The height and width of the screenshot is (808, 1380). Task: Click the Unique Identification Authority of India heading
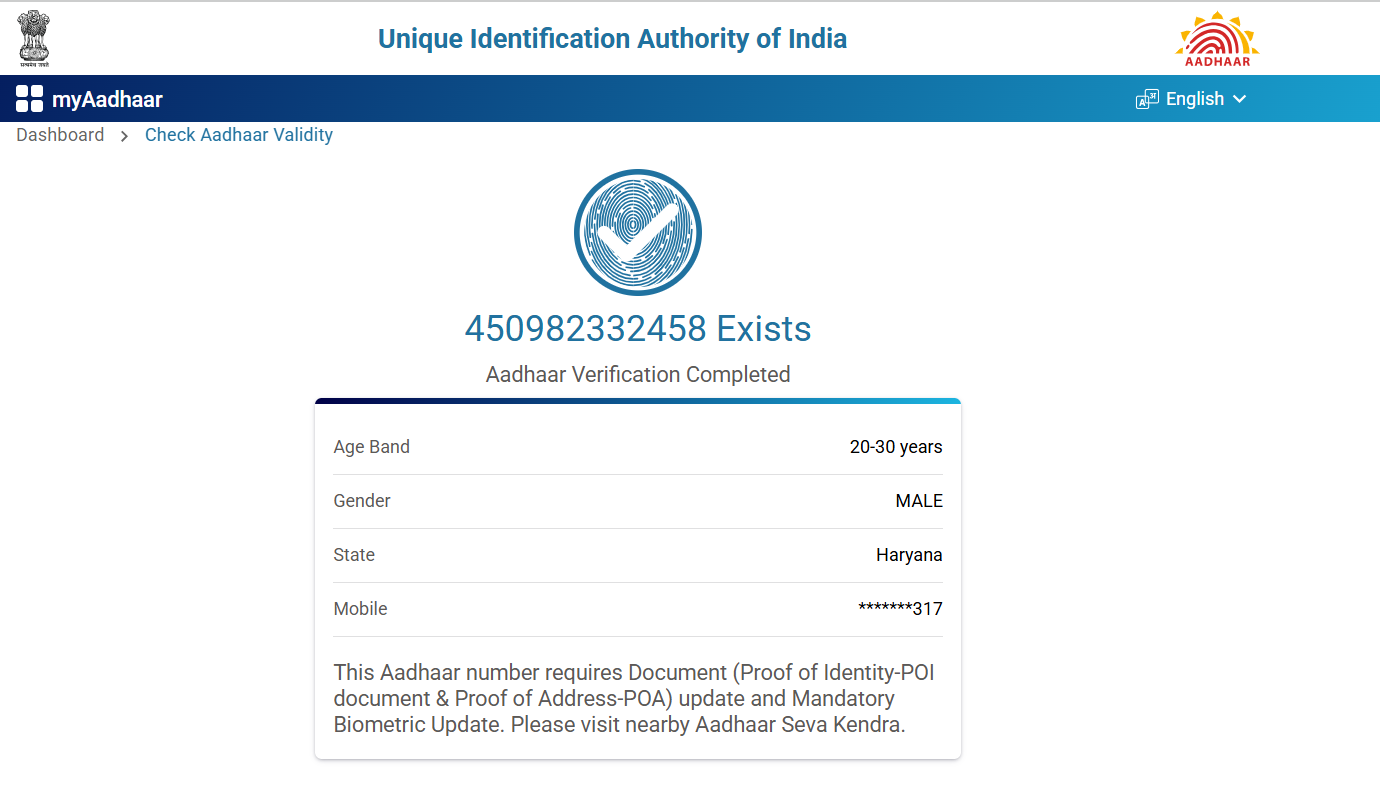click(612, 39)
